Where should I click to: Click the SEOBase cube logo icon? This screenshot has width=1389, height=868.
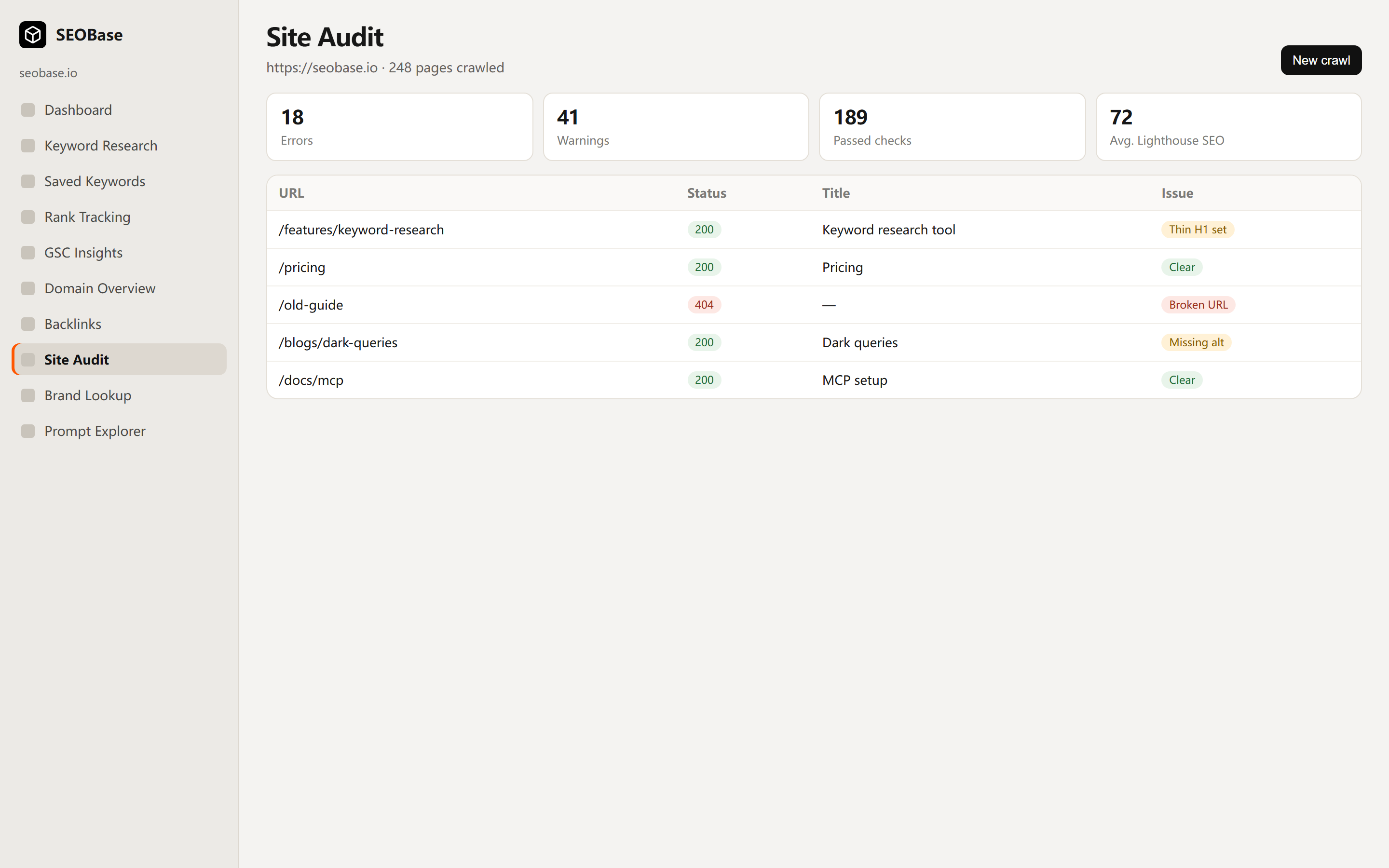(33, 35)
